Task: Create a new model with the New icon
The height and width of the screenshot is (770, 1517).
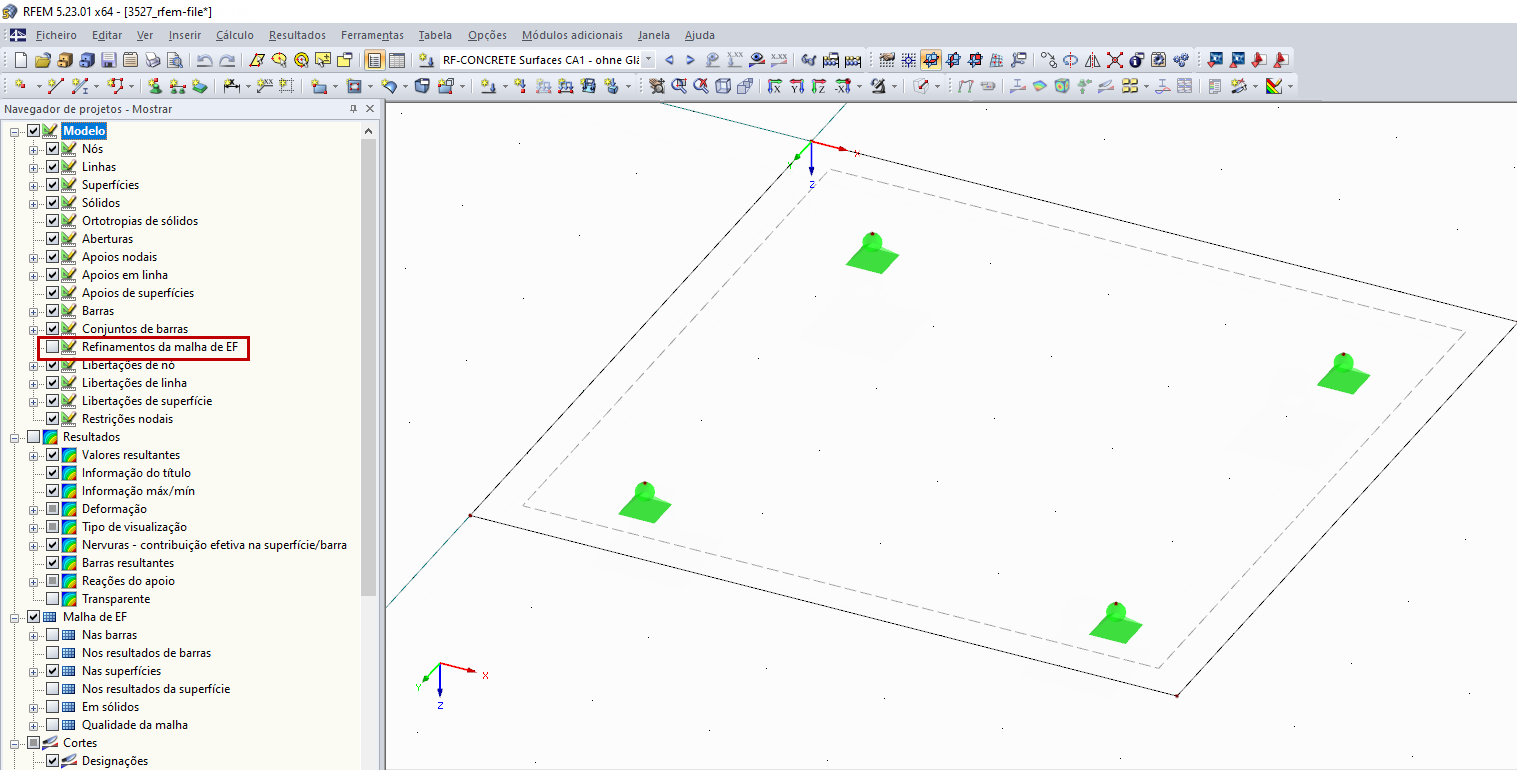Action: [x=20, y=60]
